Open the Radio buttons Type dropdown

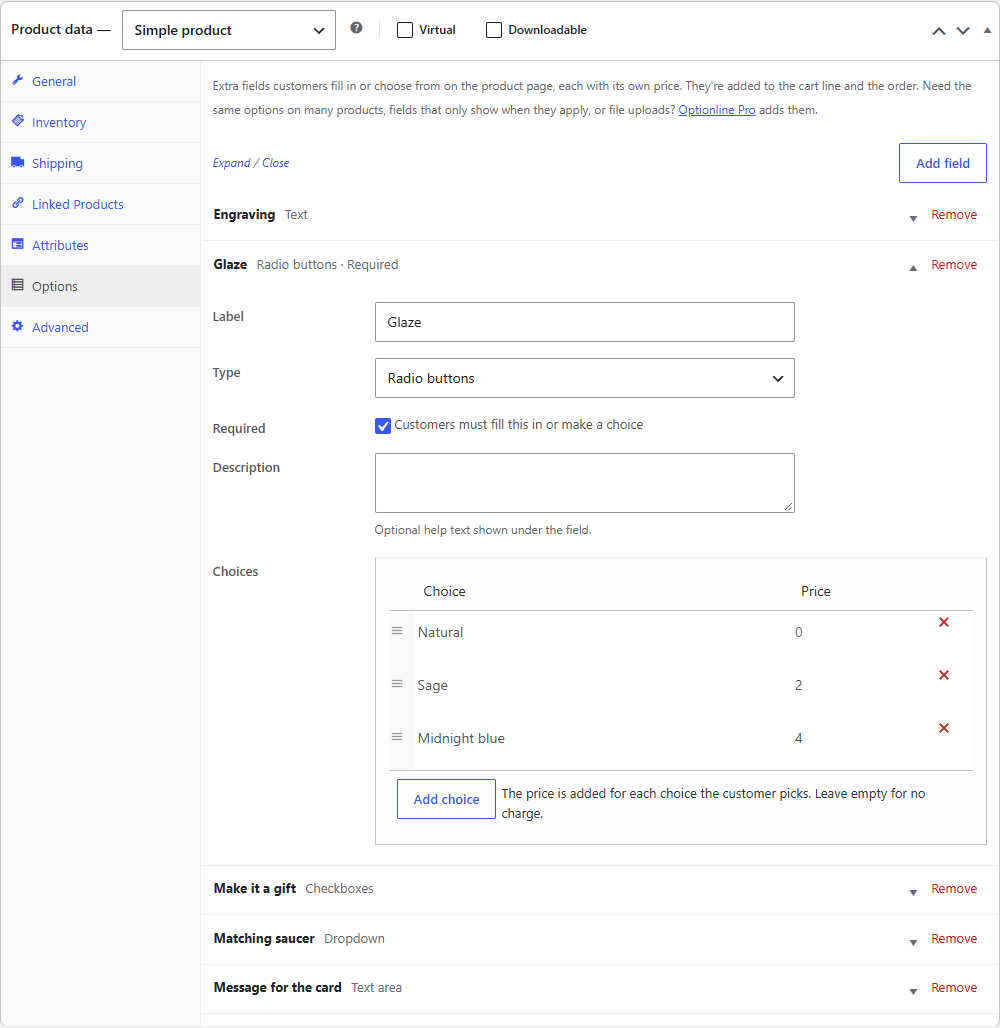[x=585, y=378]
